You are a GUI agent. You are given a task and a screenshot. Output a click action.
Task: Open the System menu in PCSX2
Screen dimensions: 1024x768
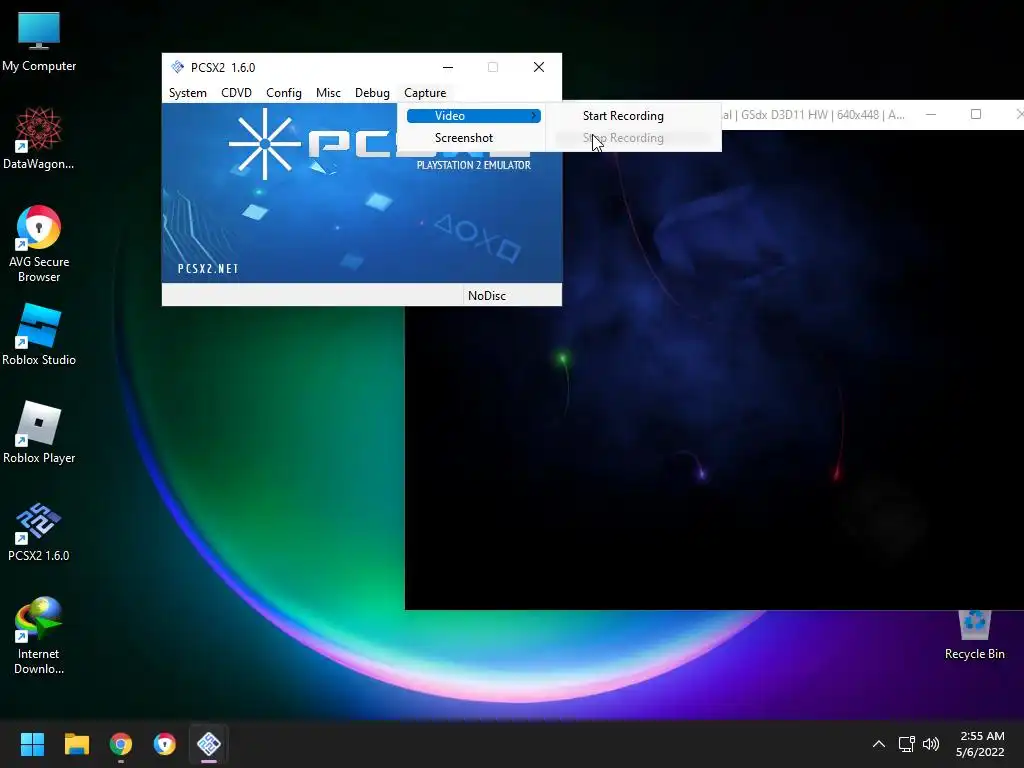click(x=187, y=93)
